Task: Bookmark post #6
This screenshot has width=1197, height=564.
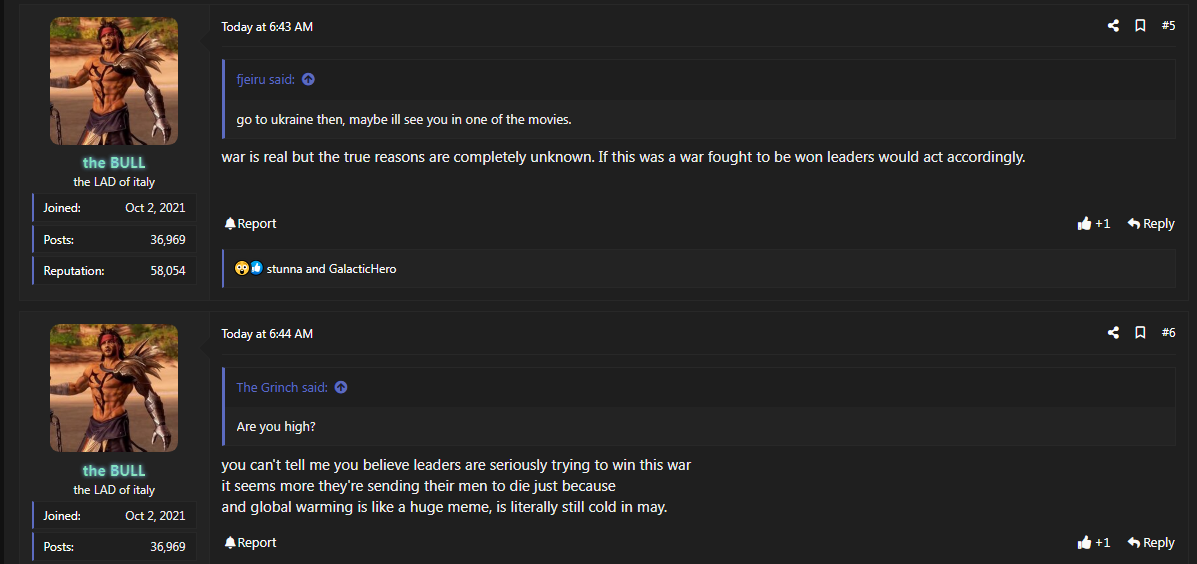Action: click(x=1140, y=333)
